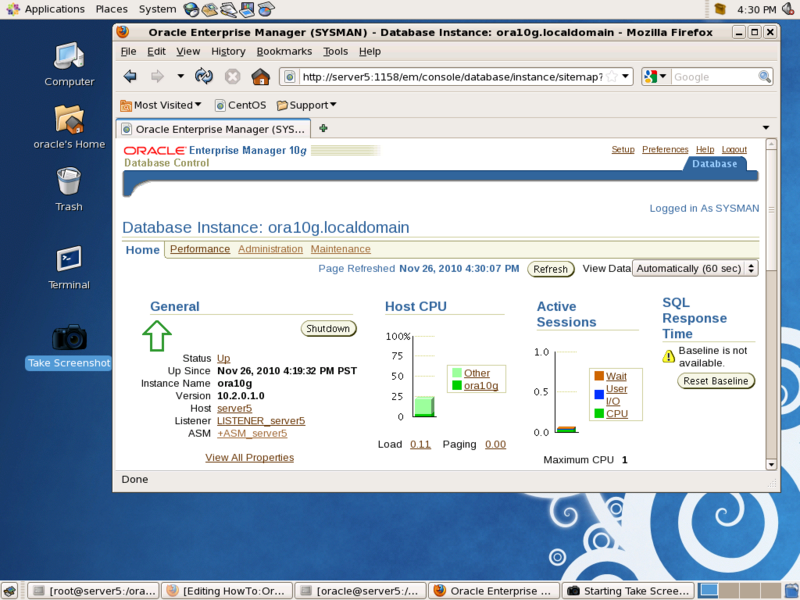Open the Tools menu

coord(335,51)
